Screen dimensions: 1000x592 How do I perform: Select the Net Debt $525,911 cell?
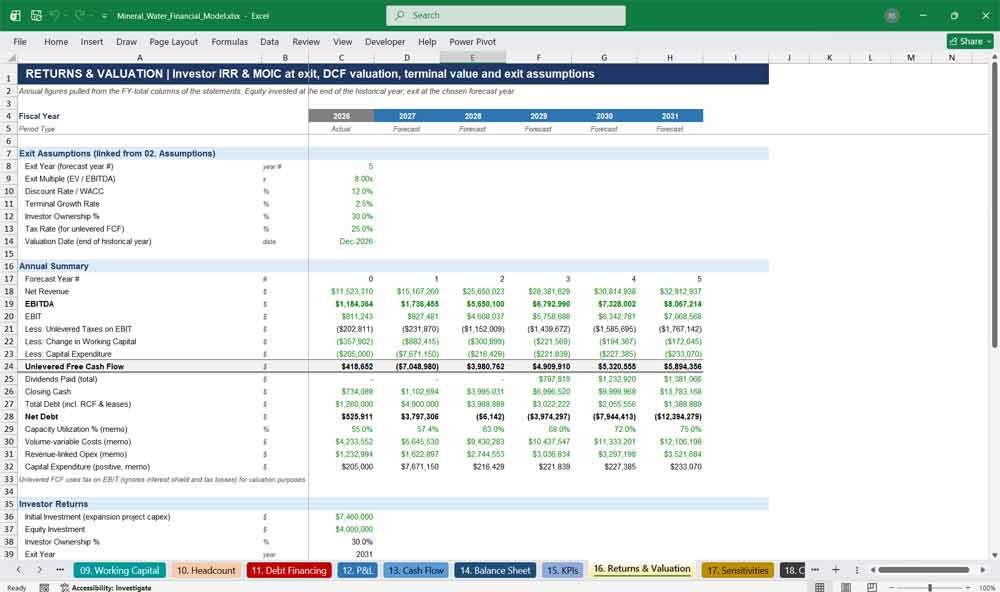click(x=341, y=417)
